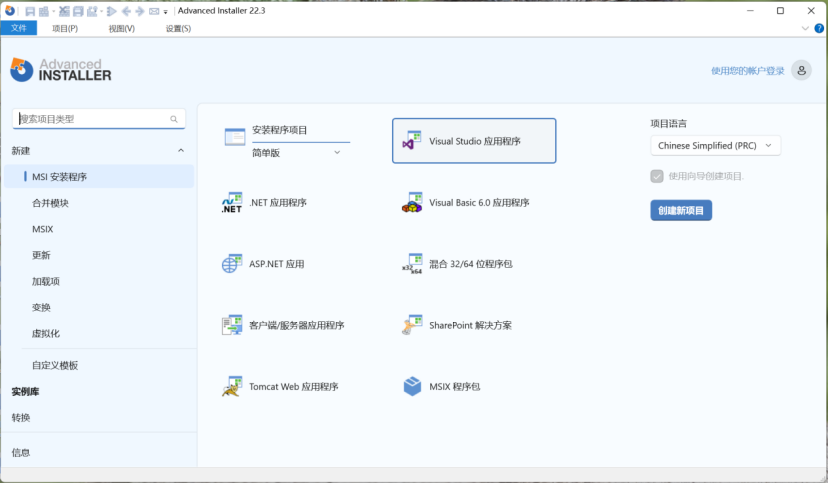Select MSIX category in sidebar

tap(43, 229)
